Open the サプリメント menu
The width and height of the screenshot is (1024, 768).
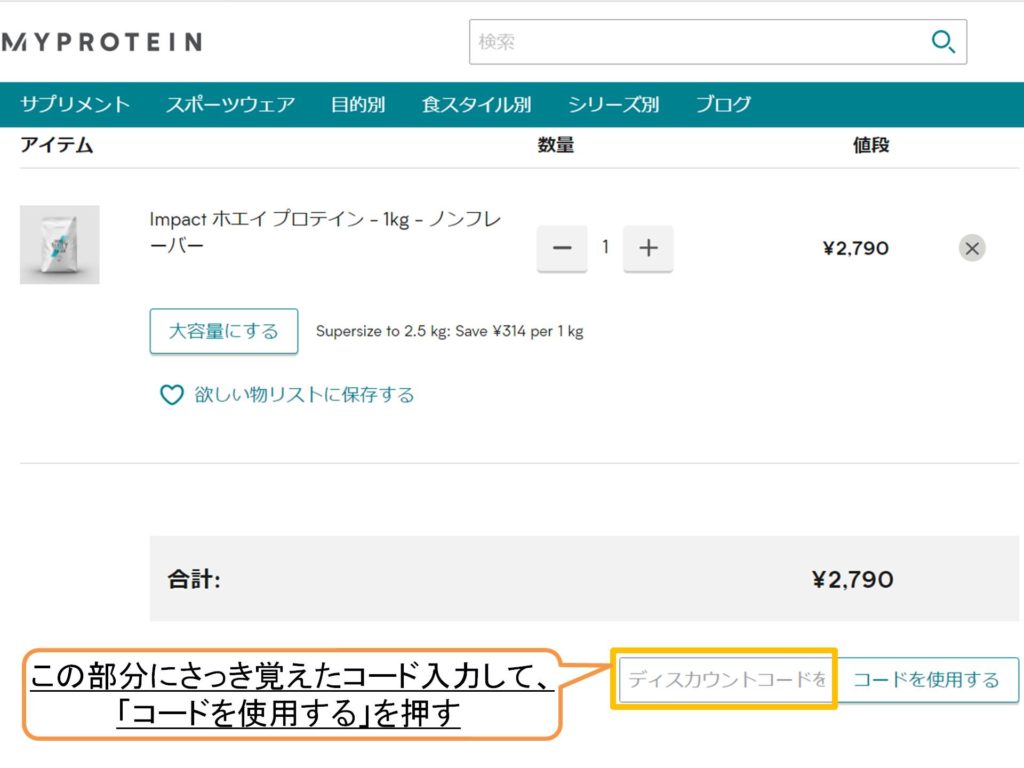75,104
